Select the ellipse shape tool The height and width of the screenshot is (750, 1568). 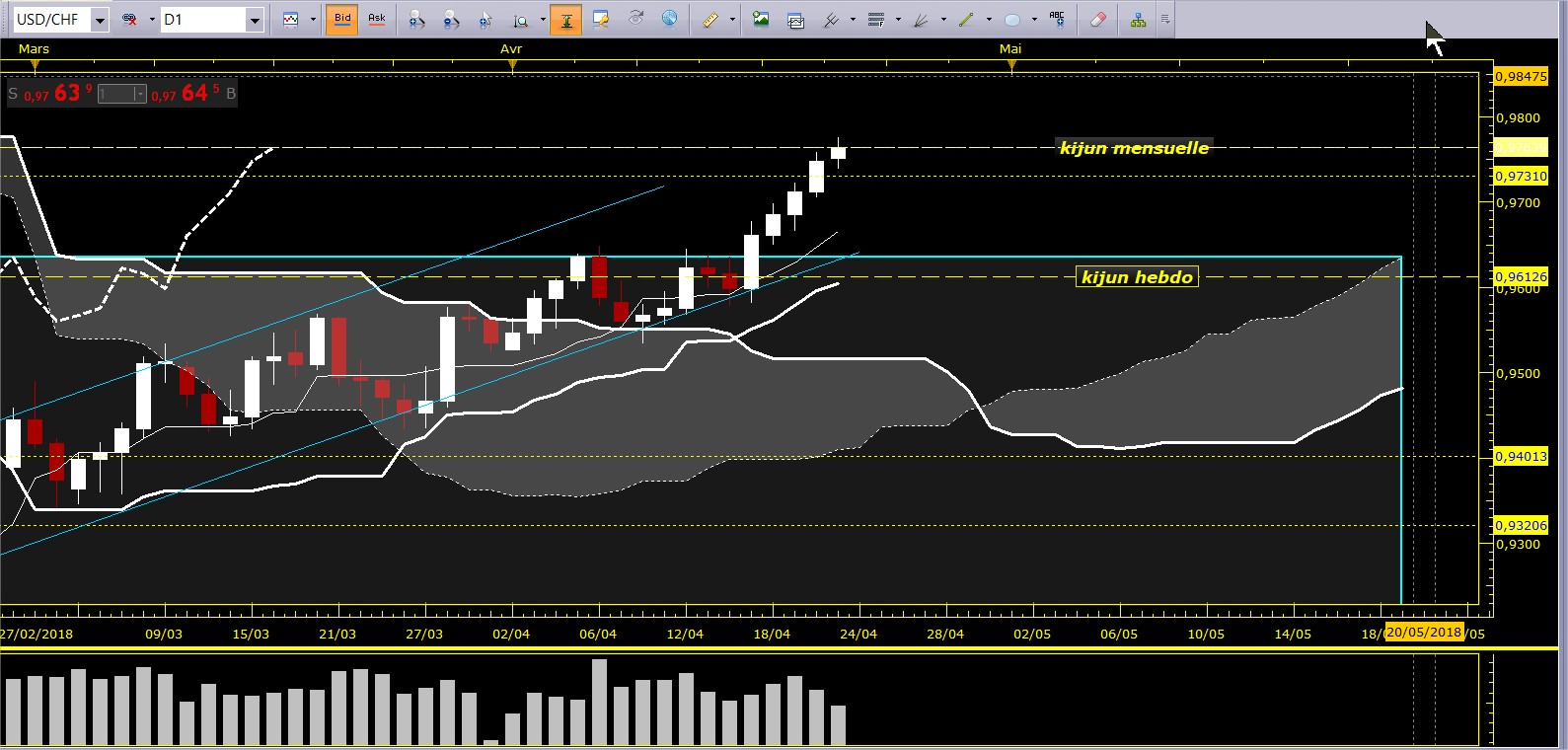tap(1012, 19)
